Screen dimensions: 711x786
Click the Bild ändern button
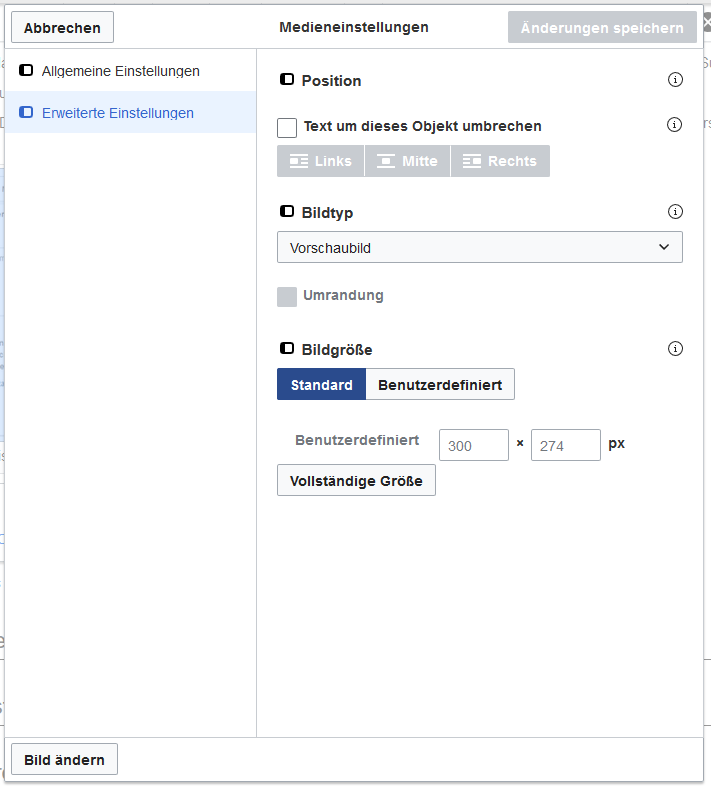coord(64,759)
